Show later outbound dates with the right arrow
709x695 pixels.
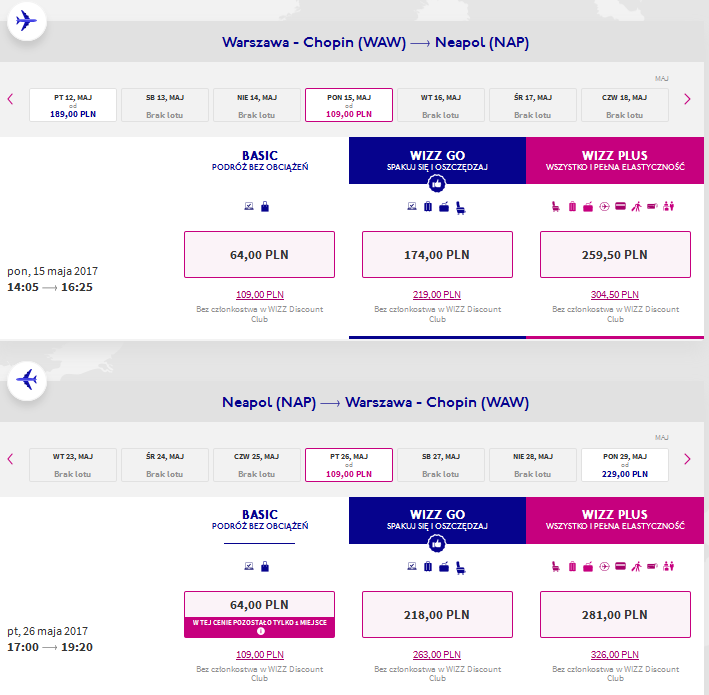tap(687, 99)
